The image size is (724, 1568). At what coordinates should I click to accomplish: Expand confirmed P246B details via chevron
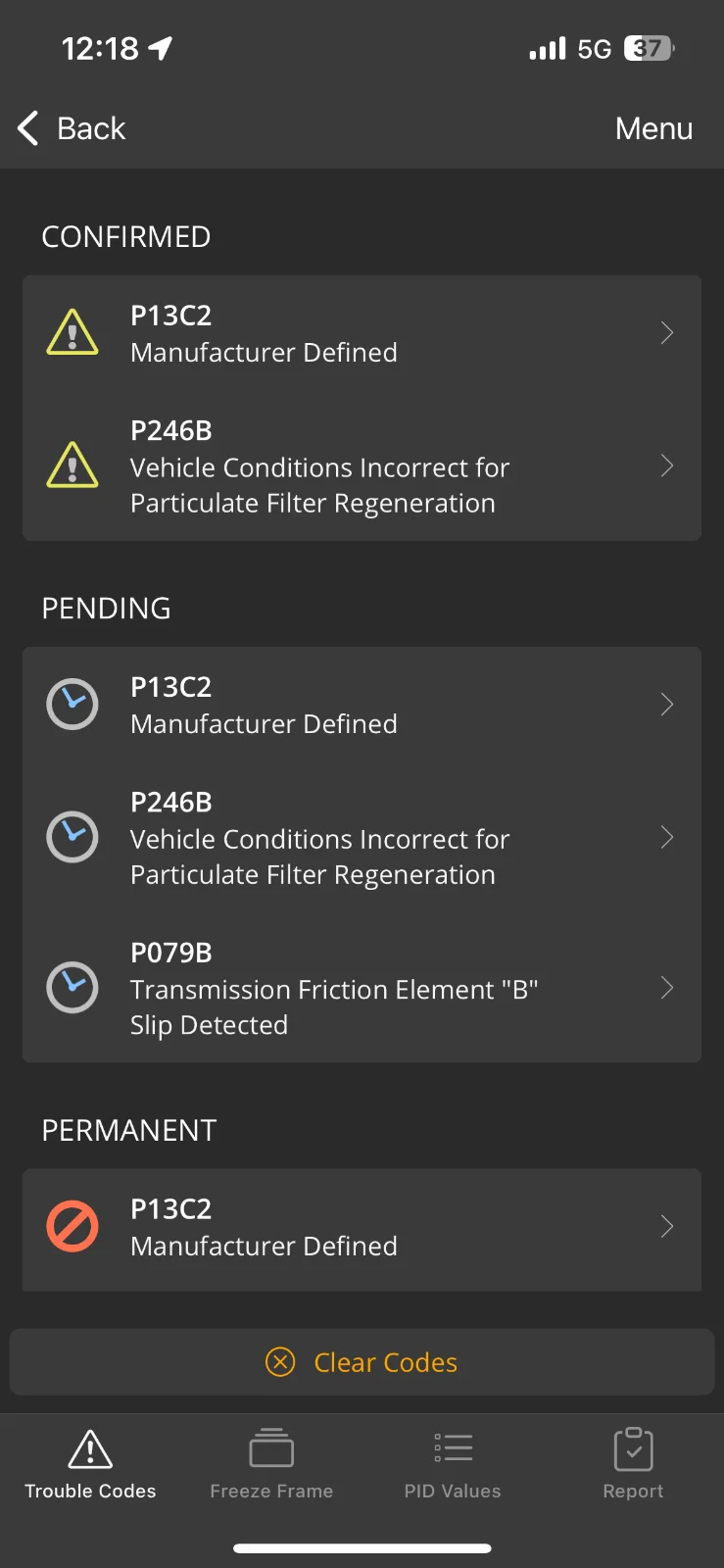(667, 465)
